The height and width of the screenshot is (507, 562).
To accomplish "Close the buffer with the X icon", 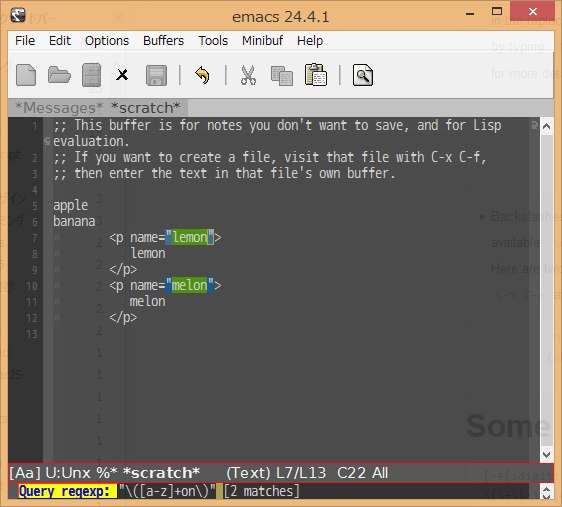I will [122, 75].
